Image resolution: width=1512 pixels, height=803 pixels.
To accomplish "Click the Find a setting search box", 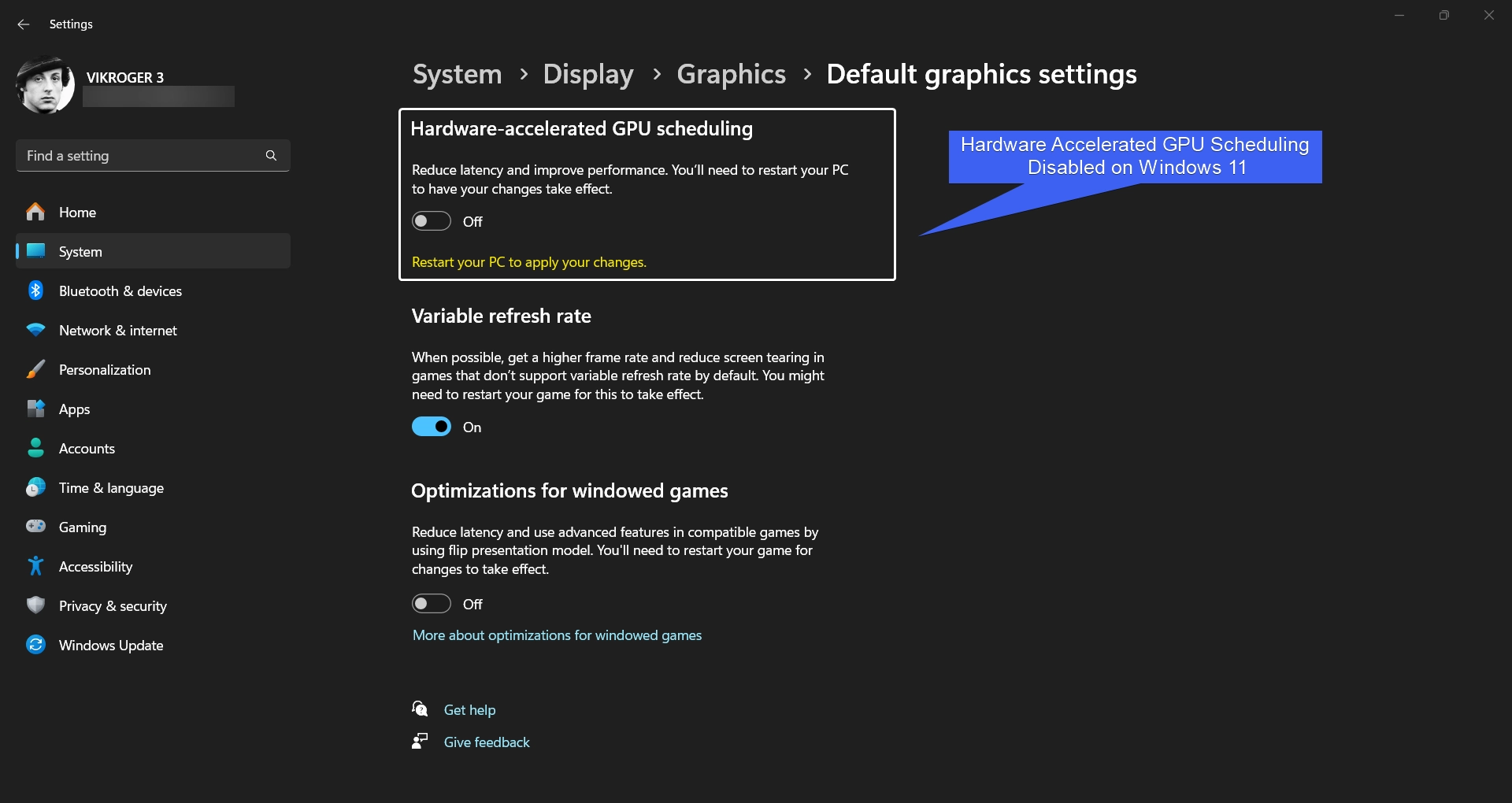I will (153, 156).
